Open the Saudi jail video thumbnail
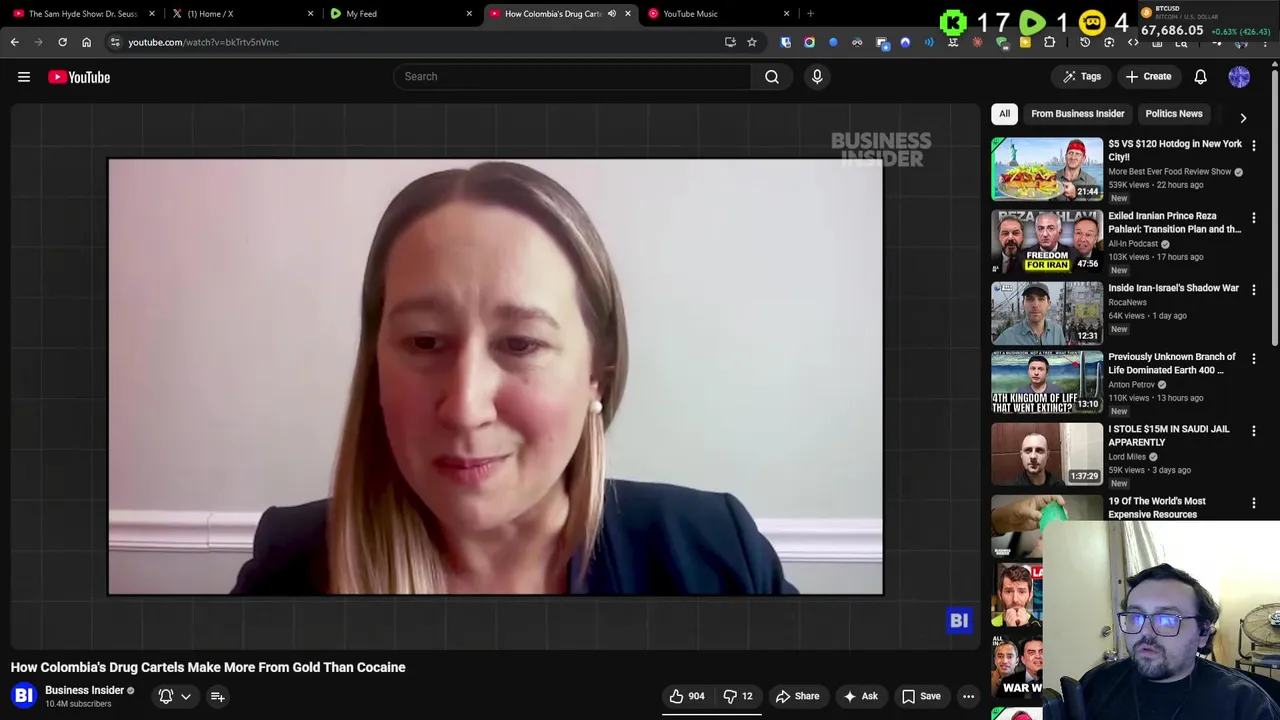 pyautogui.click(x=1047, y=454)
